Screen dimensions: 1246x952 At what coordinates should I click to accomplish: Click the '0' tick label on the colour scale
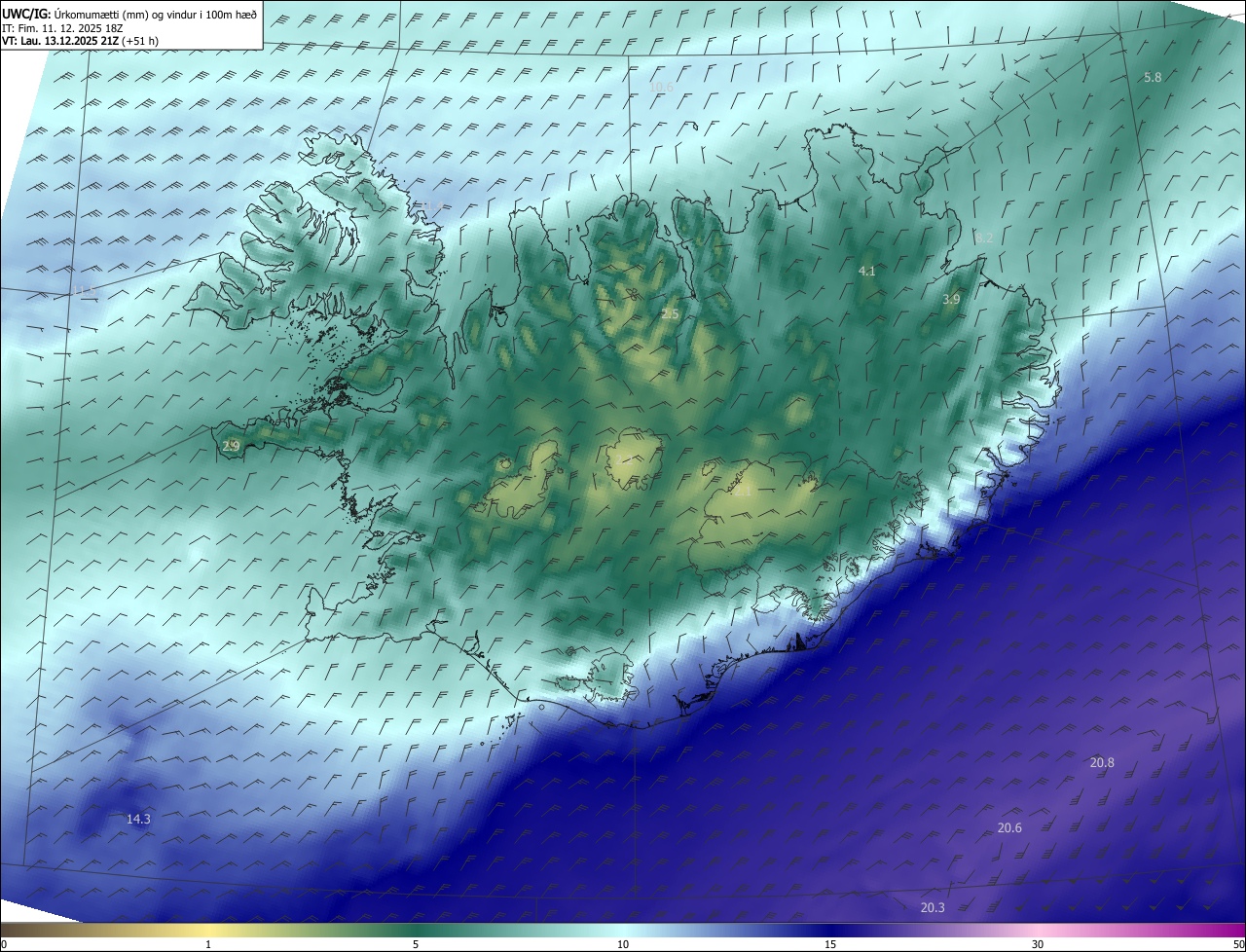(x=4, y=944)
